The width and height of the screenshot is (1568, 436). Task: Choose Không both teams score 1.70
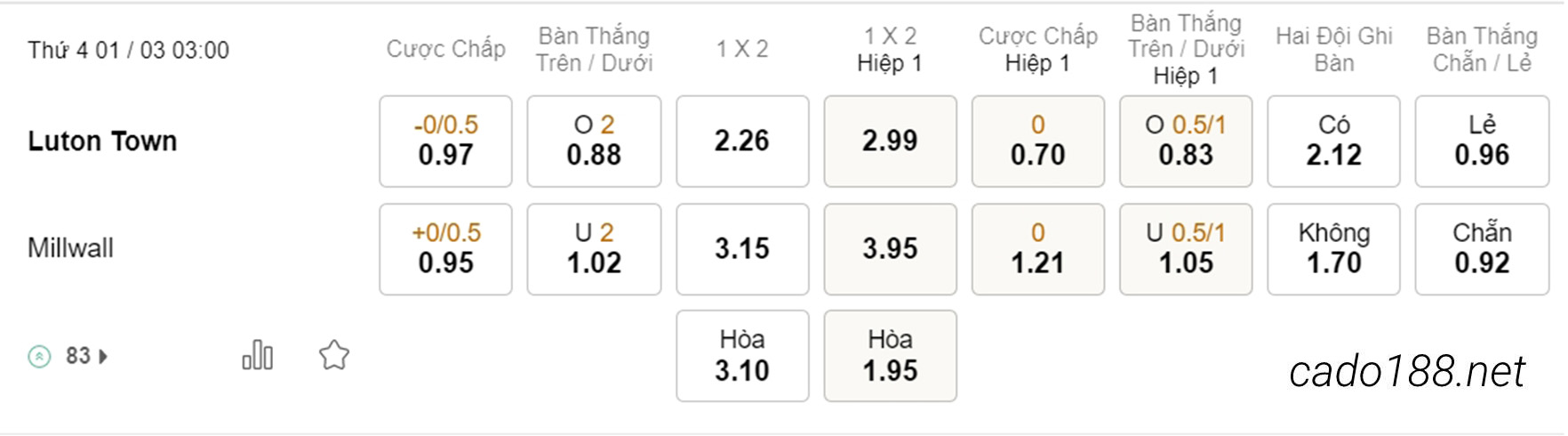[x=1333, y=248]
